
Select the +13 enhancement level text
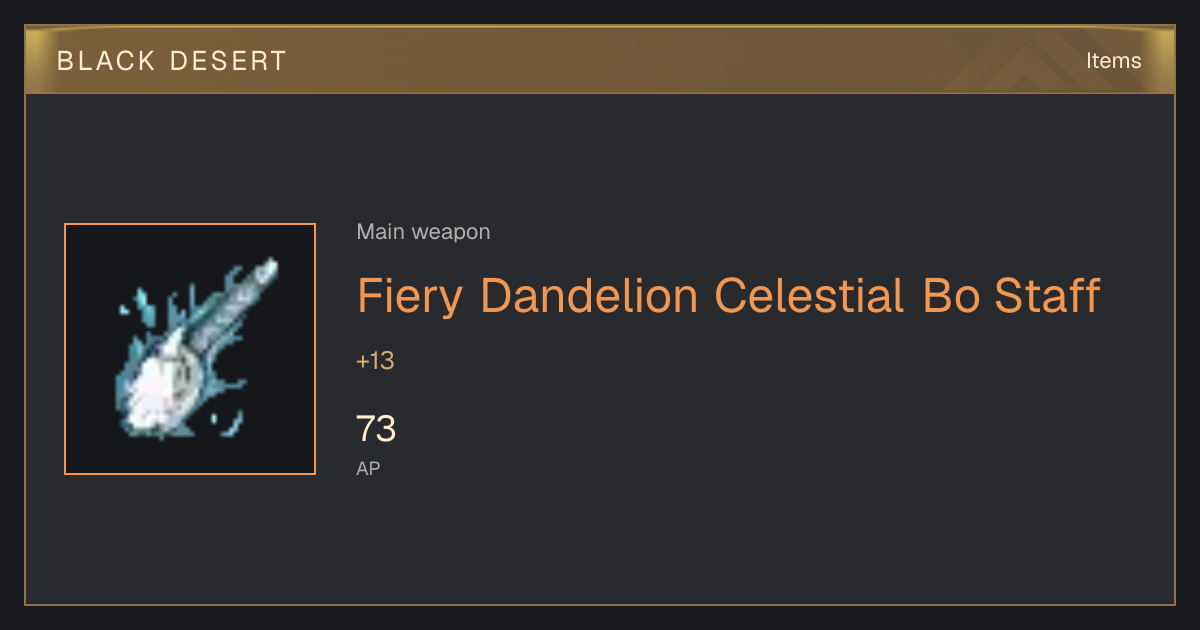[x=375, y=361]
